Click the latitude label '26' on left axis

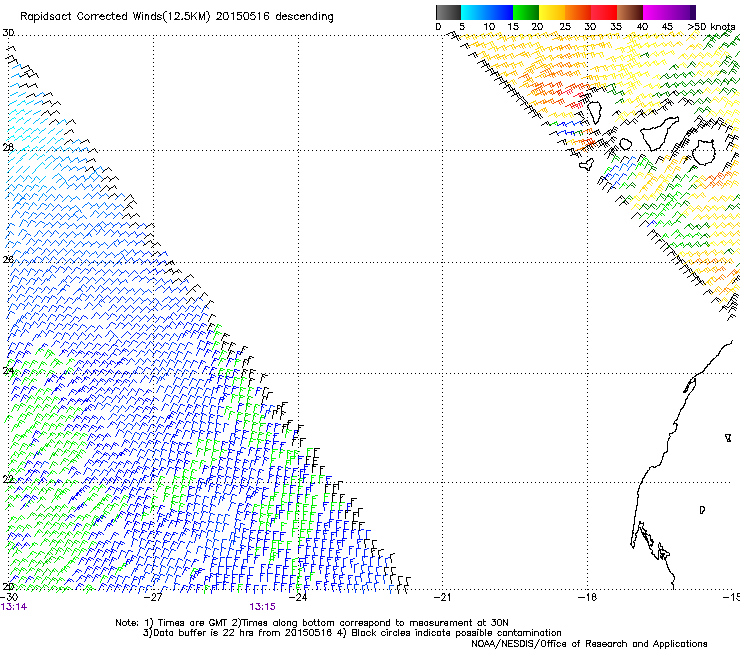[8, 259]
